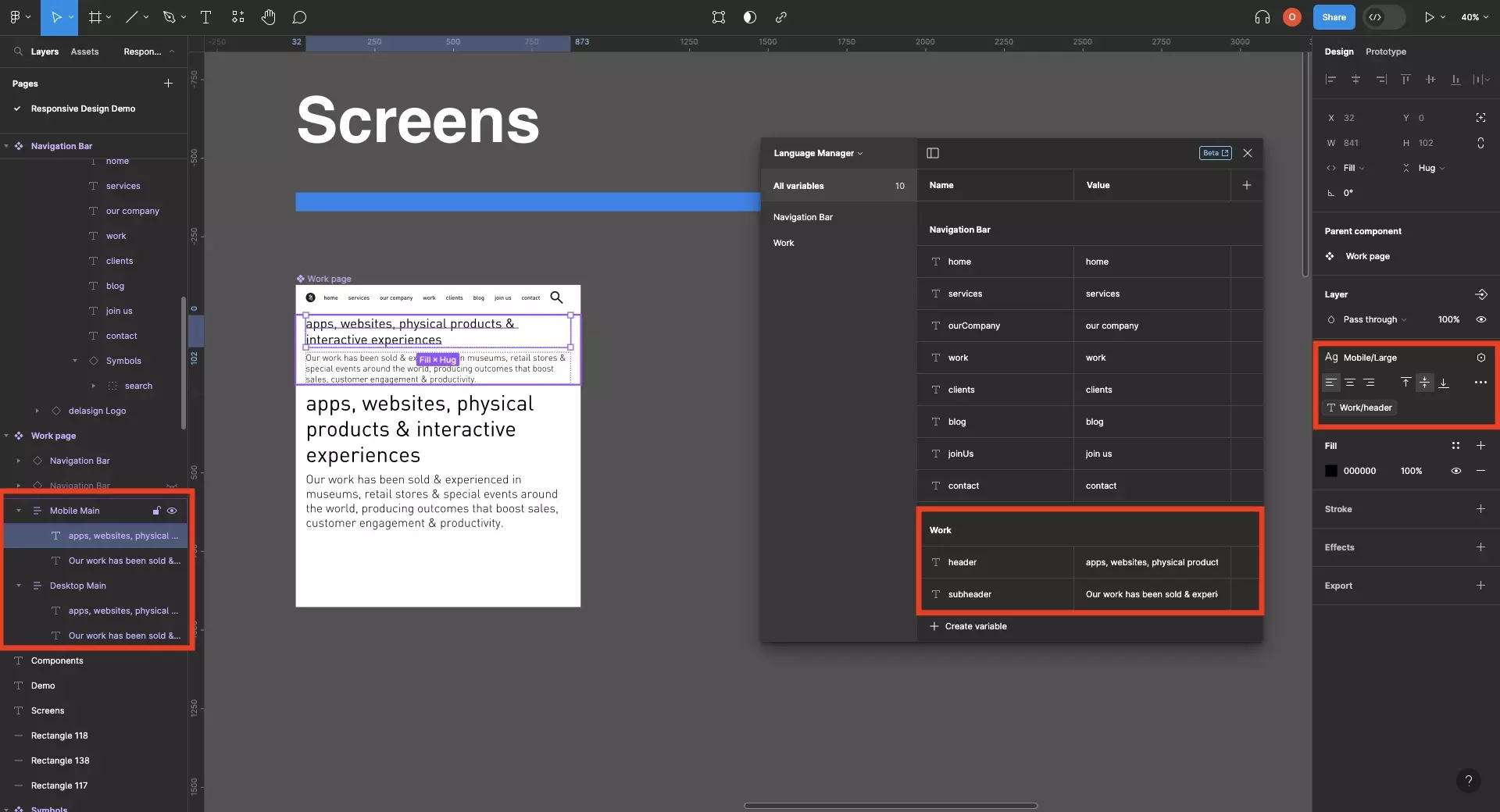This screenshot has height=812, width=1500.
Task: Detach the Mobile/Large text style
Action: click(1480, 358)
